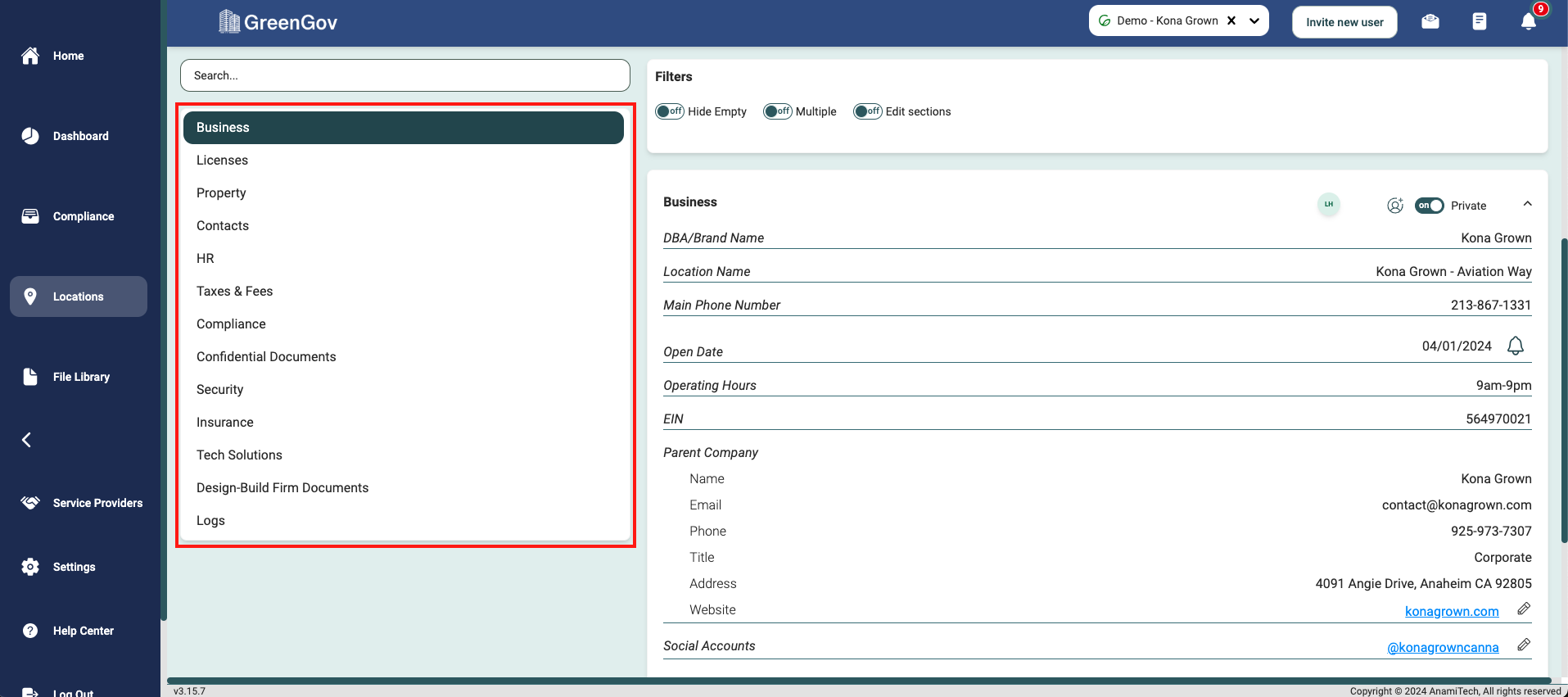Click the Invite new user button
Image resolution: width=1568 pixels, height=697 pixels.
point(1344,22)
